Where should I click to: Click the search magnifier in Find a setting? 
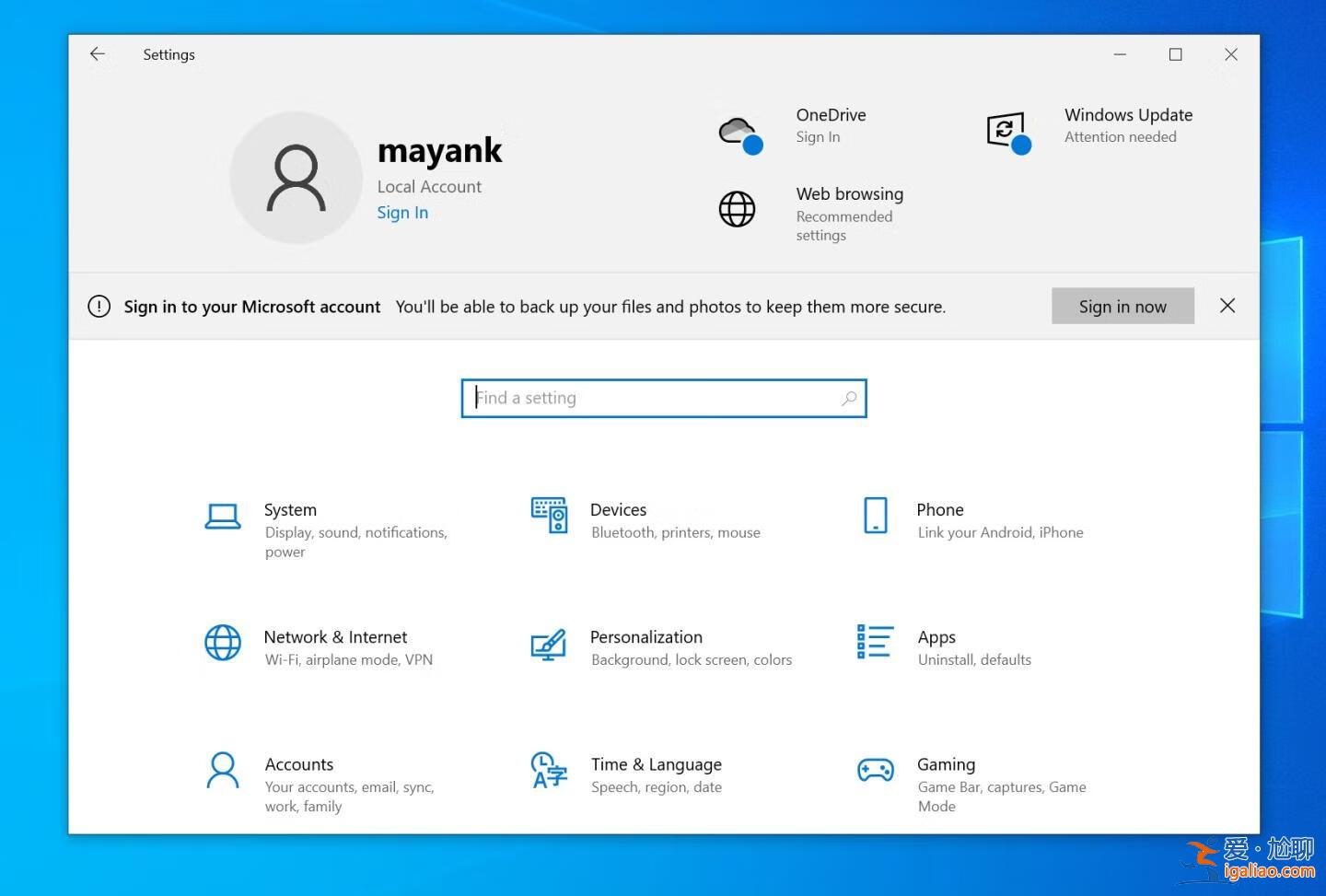848,398
